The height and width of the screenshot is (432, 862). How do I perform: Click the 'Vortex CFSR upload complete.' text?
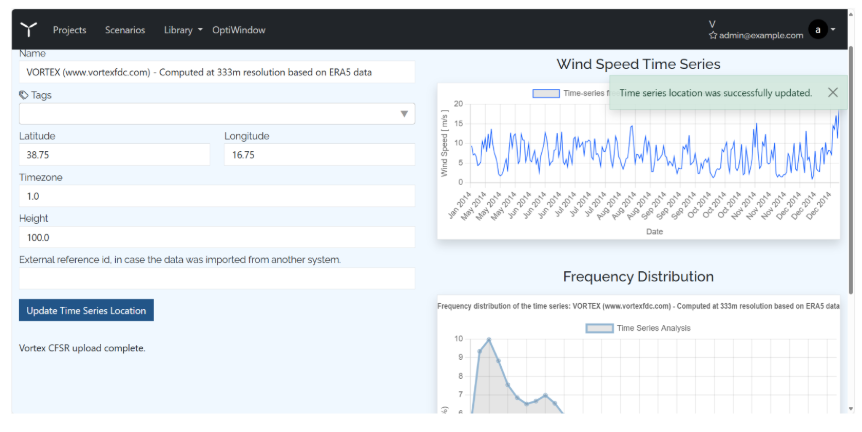click(x=82, y=348)
